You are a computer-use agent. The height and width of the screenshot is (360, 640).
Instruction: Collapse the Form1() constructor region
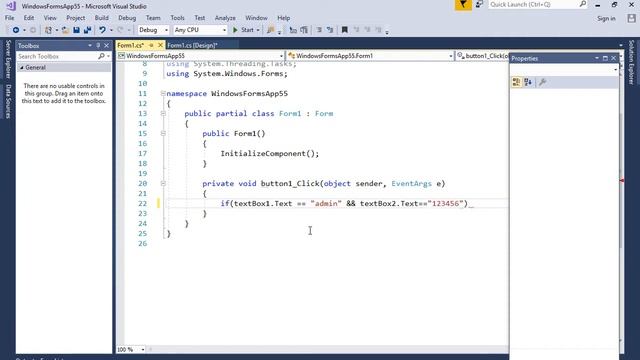point(163,133)
